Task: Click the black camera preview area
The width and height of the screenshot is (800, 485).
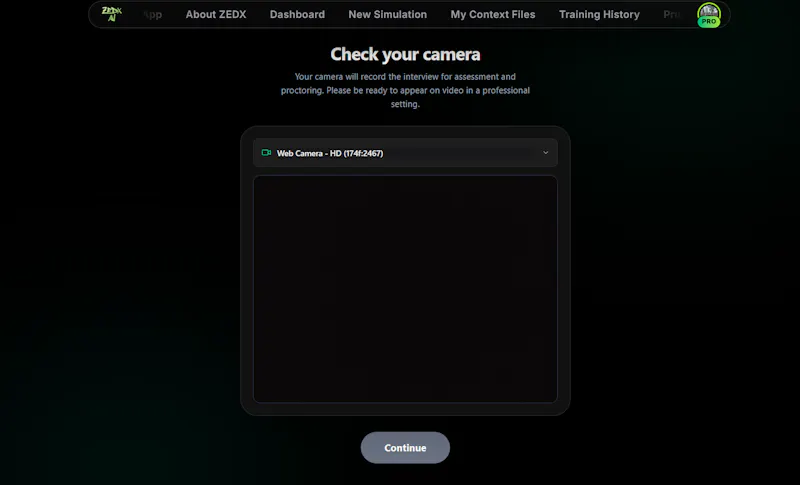Action: tap(405, 289)
